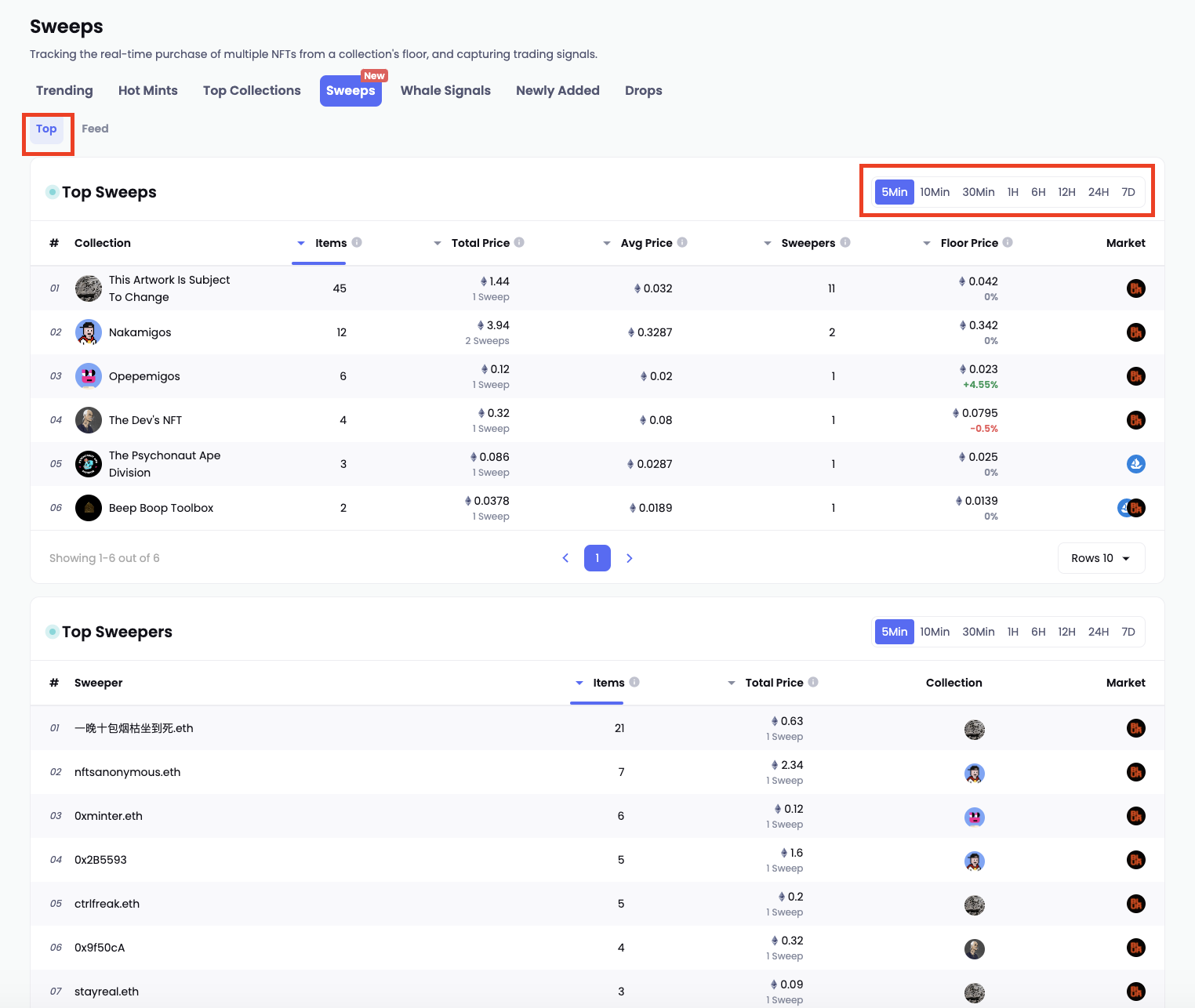
Task: Select 6H range in Top Sweepers
Action: click(1038, 632)
